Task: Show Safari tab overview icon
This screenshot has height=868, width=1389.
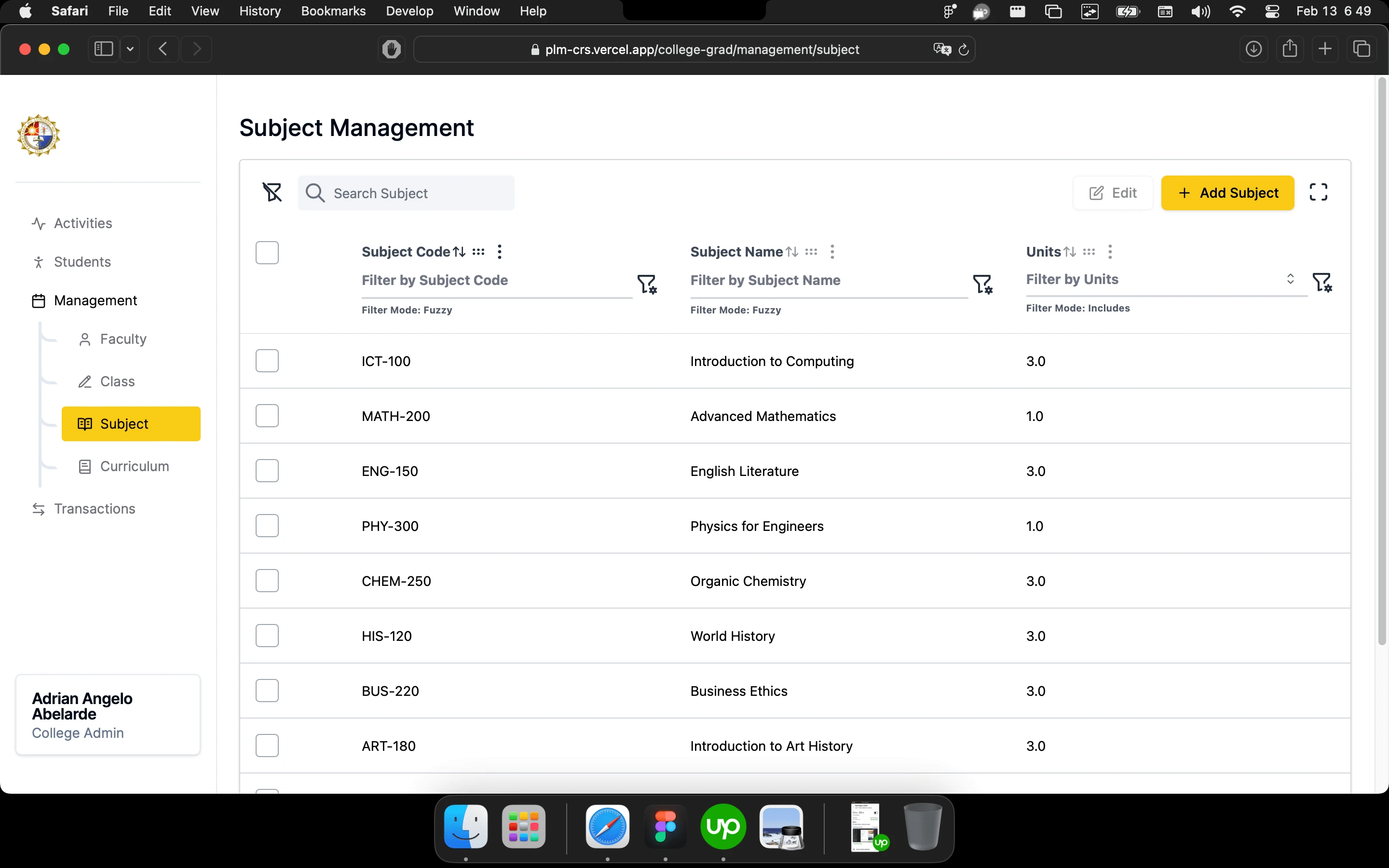Action: point(1362,49)
